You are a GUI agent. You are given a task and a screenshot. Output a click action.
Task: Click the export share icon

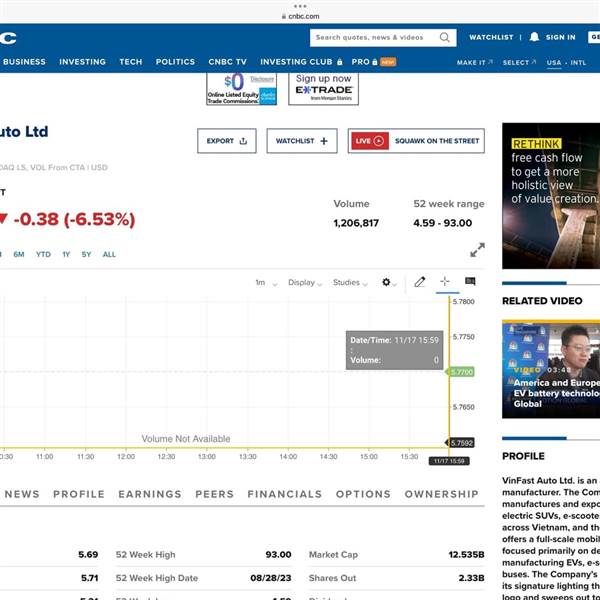coord(243,141)
